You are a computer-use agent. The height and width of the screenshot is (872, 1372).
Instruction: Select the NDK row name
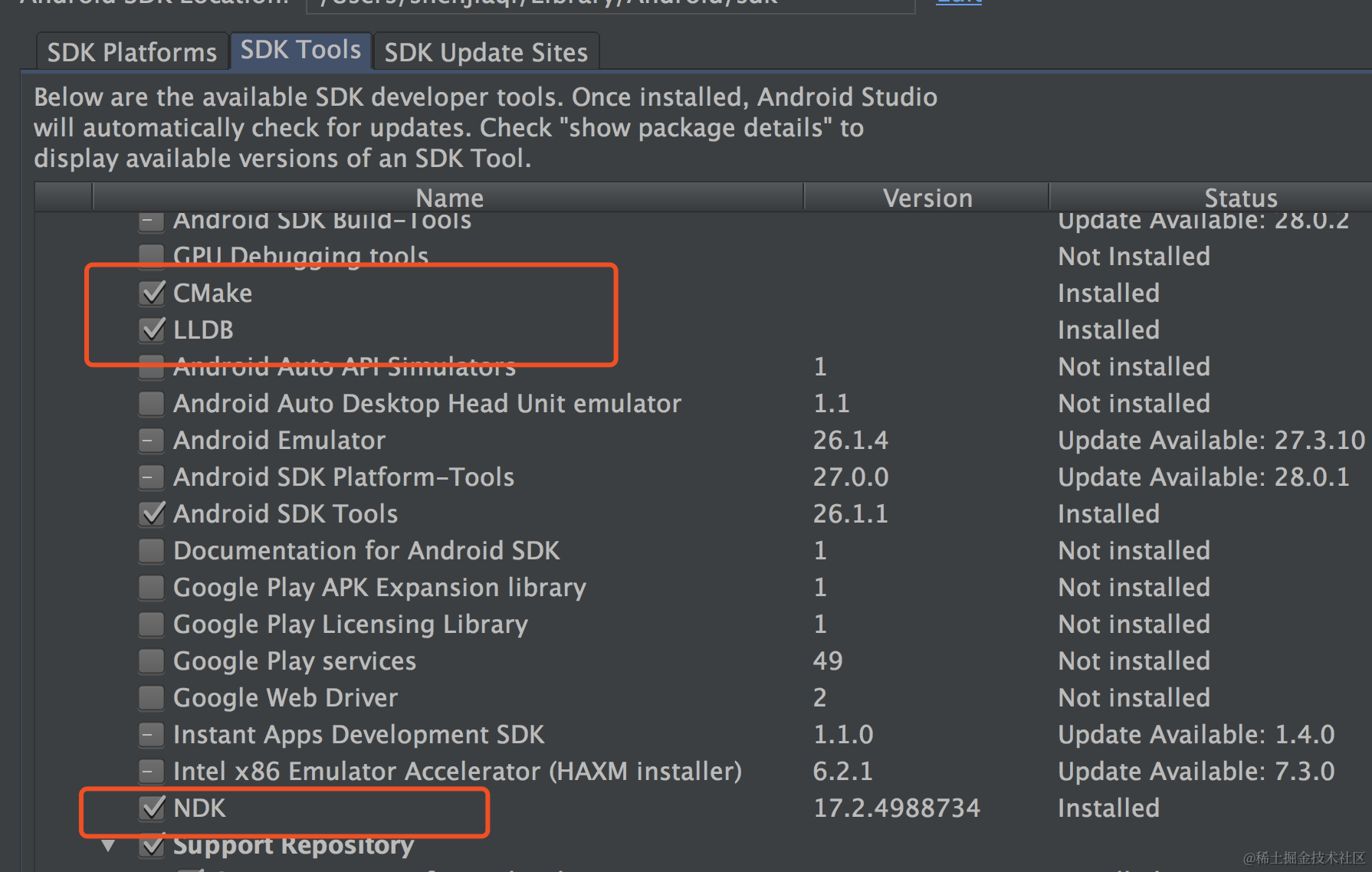pyautogui.click(x=199, y=808)
